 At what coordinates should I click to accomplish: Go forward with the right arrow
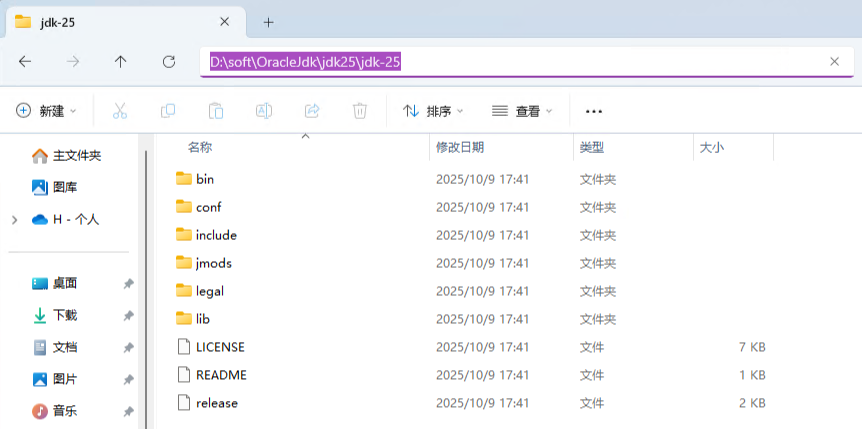pos(73,62)
